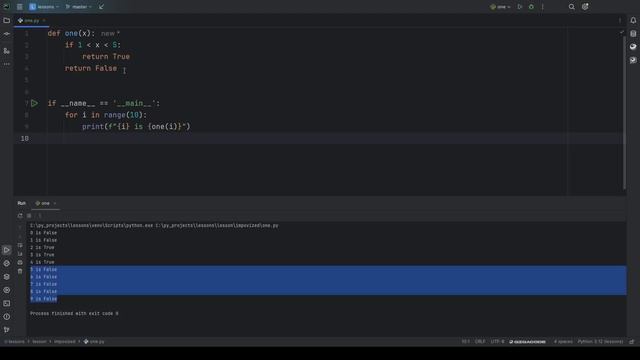Open more options in Run panel toolbar

click(40, 216)
